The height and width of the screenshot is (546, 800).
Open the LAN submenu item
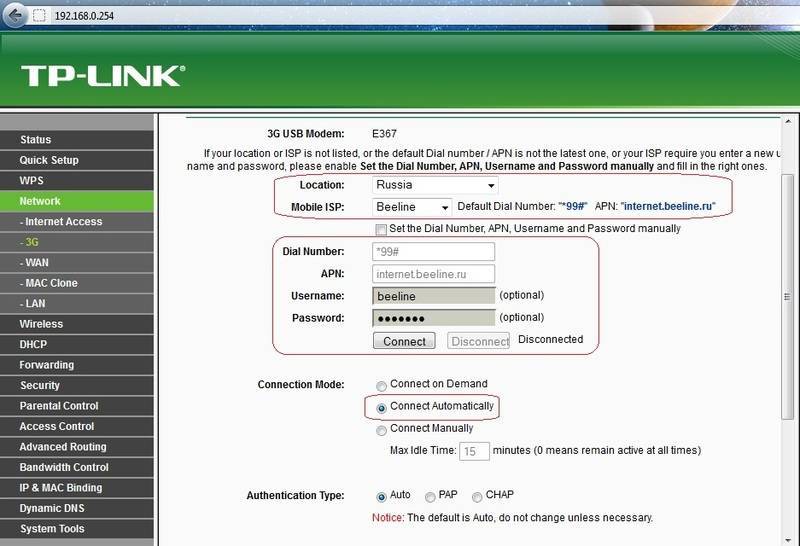click(x=77, y=303)
